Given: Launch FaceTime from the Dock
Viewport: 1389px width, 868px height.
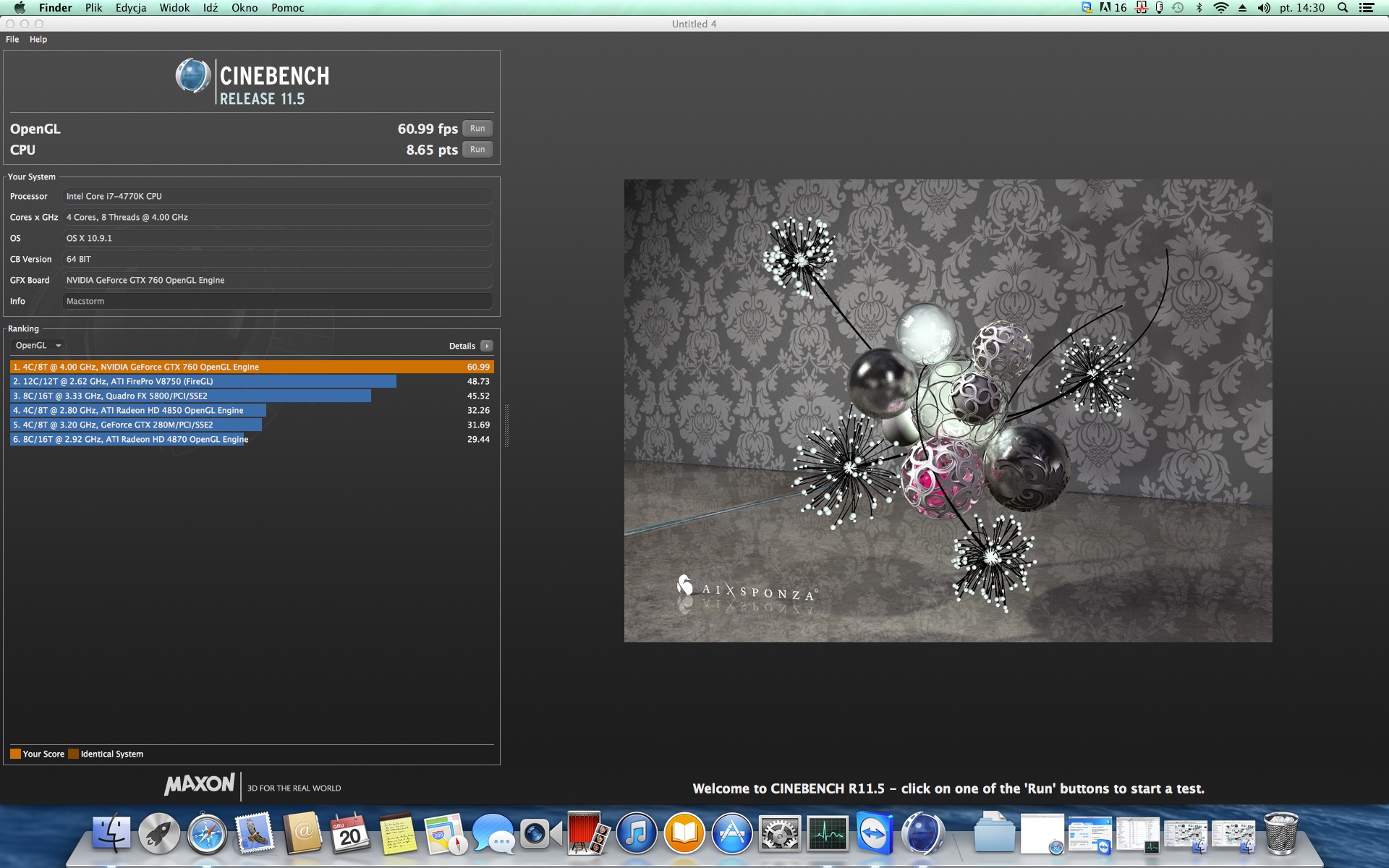Looking at the screenshot, I should 541,833.
